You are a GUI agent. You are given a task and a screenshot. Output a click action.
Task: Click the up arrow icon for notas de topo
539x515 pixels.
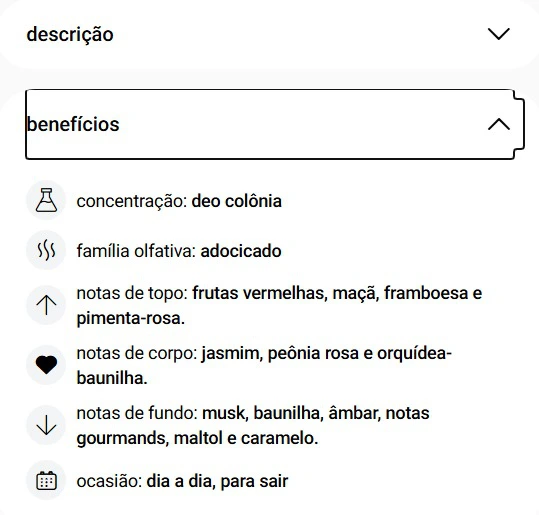[x=46, y=305]
